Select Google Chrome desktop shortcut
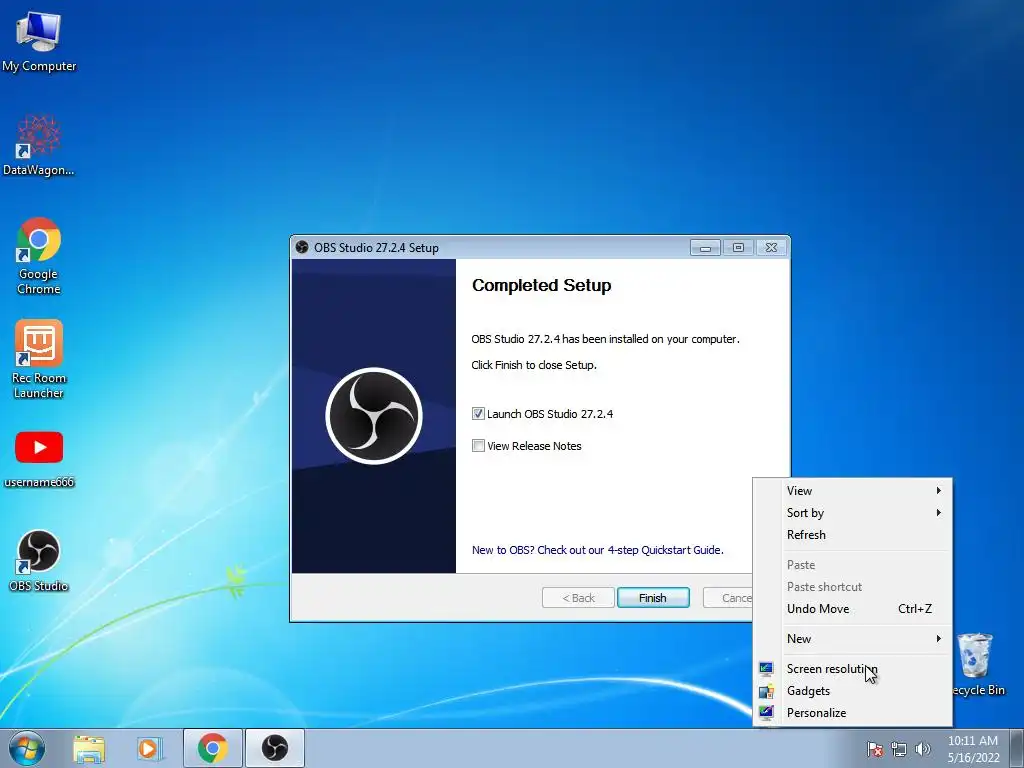This screenshot has width=1024, height=768. (x=39, y=255)
